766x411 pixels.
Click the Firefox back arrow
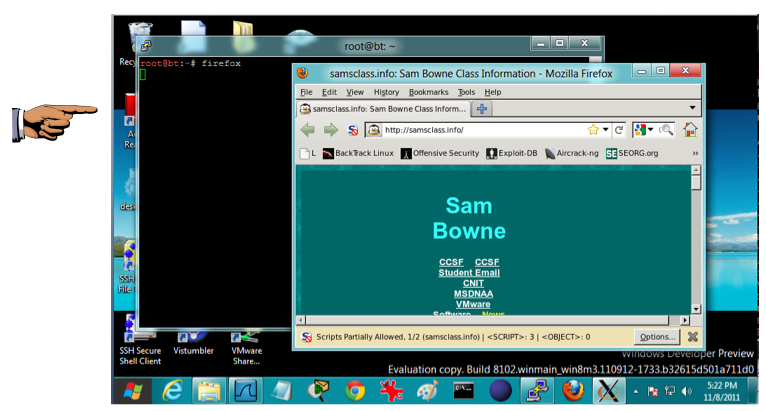coord(308,130)
